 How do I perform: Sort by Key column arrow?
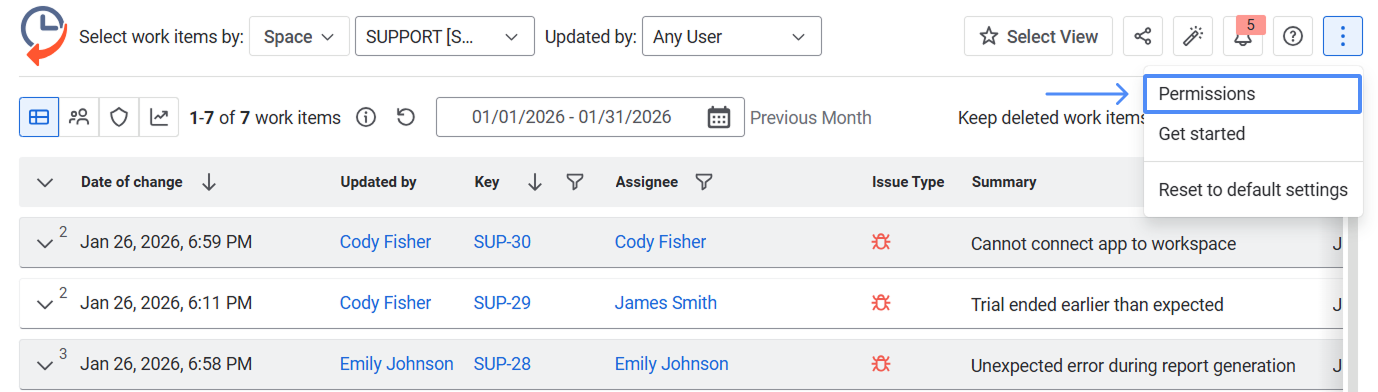point(535,182)
